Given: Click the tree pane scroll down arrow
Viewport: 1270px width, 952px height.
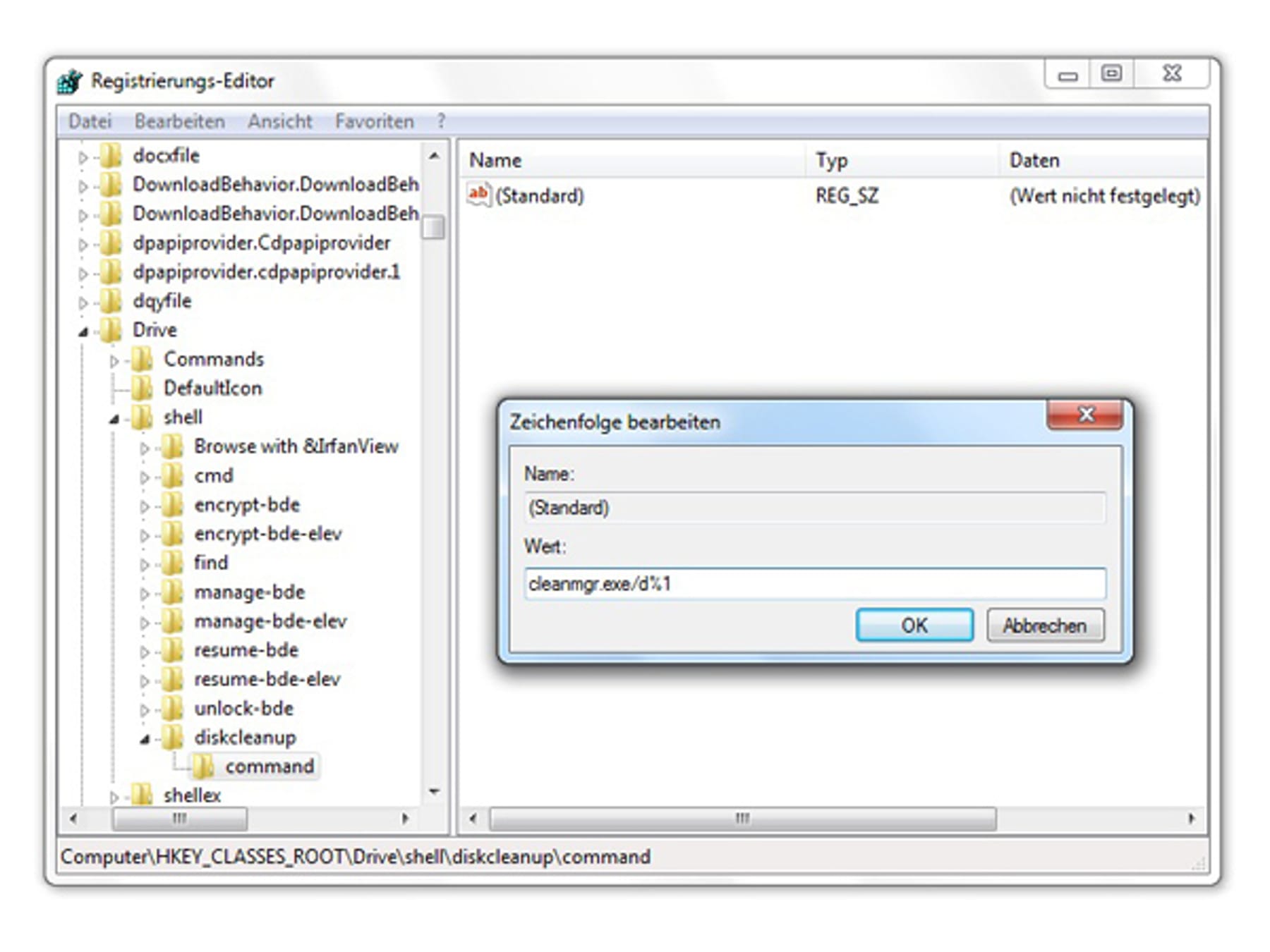Looking at the screenshot, I should coord(434,792).
